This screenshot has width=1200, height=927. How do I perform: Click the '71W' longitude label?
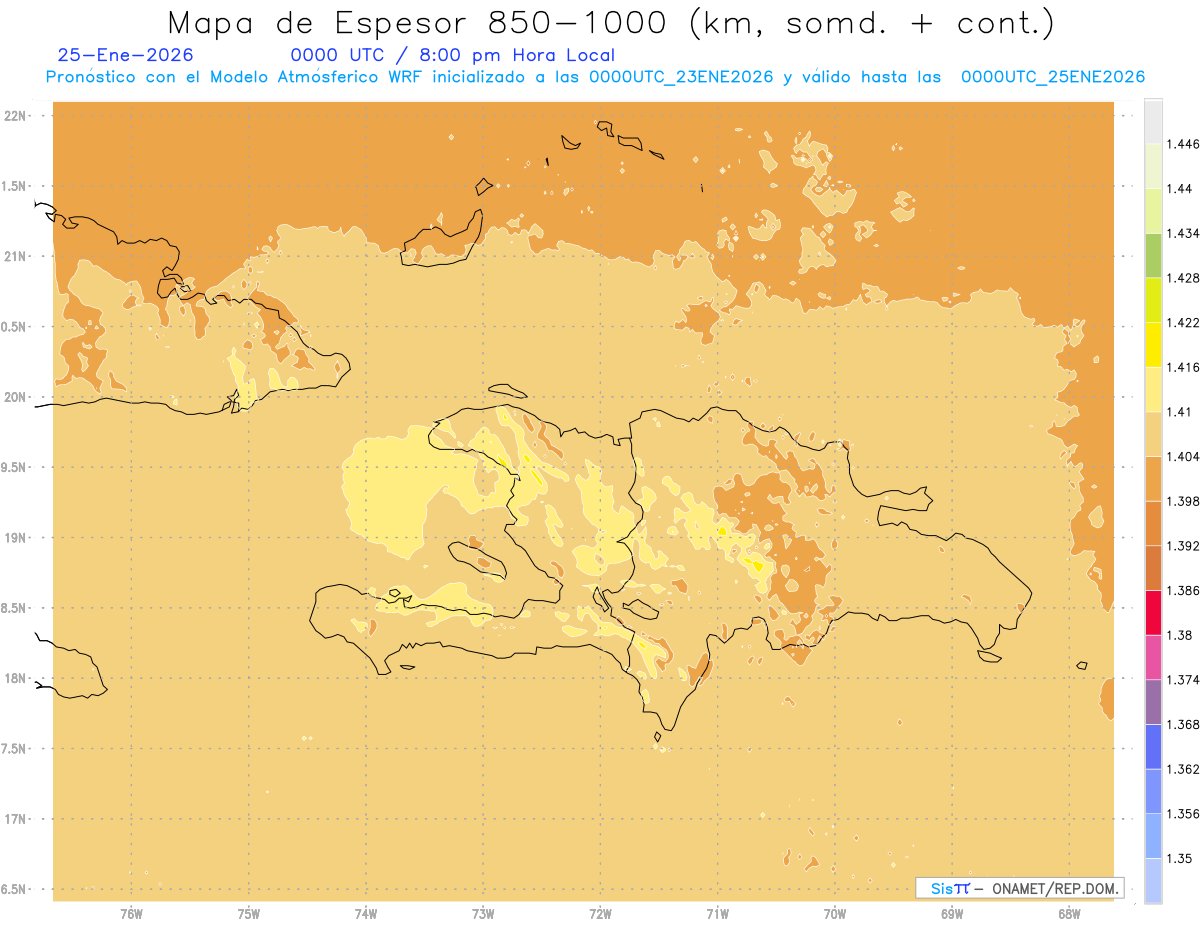pyautogui.click(x=717, y=914)
